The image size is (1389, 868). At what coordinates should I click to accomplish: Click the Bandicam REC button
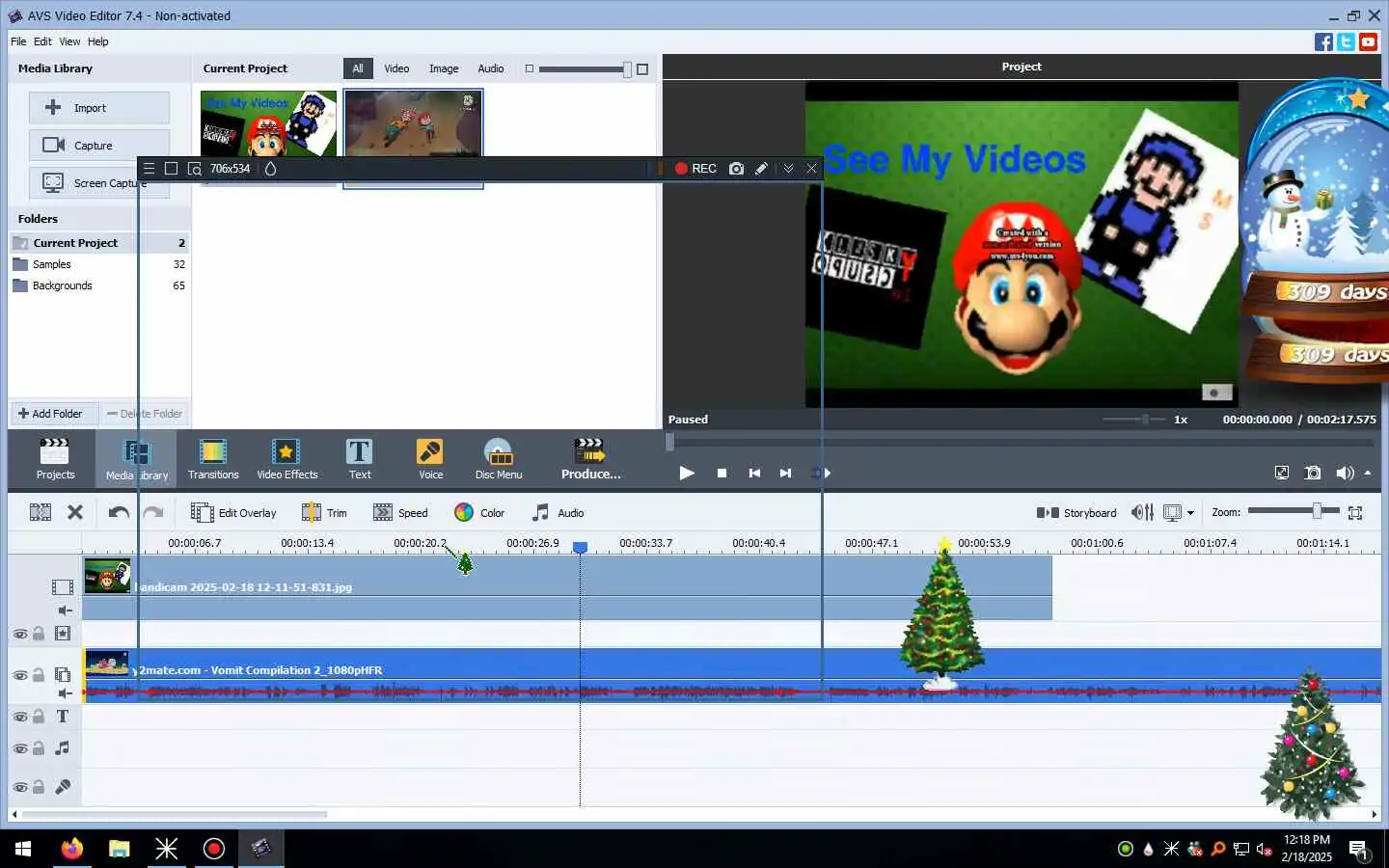click(695, 168)
